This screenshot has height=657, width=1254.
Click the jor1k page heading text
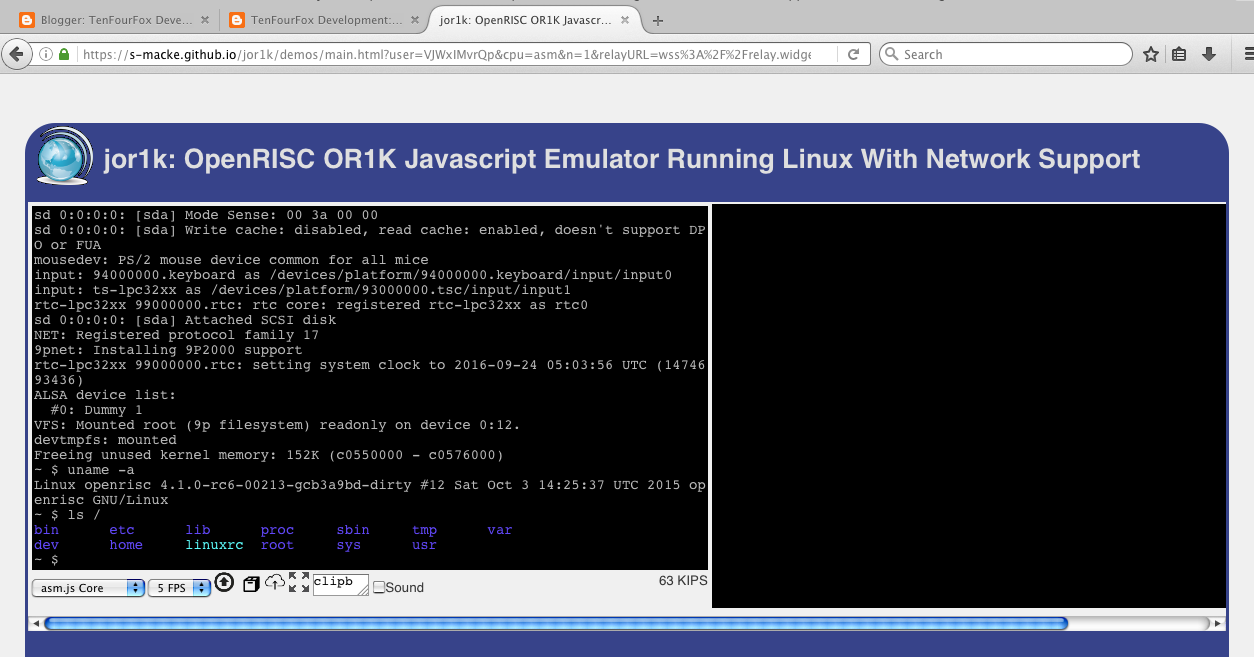click(622, 159)
